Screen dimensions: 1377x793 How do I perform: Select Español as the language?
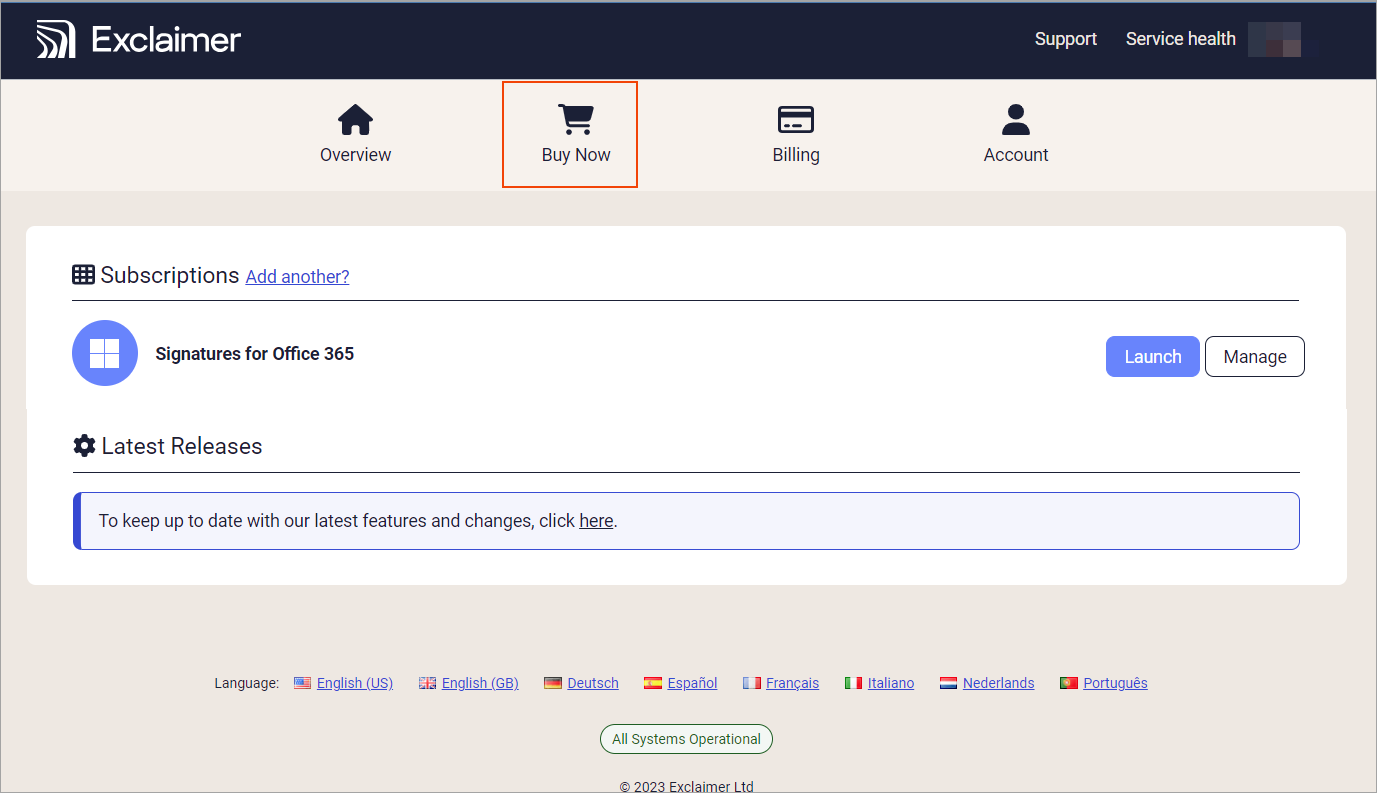click(x=692, y=683)
